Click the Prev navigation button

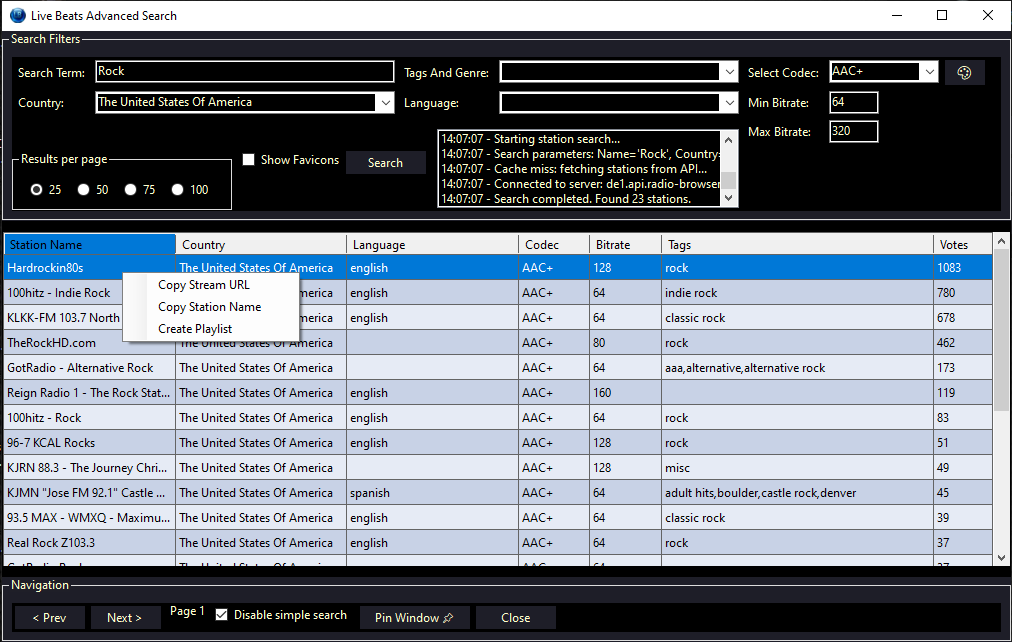49,617
